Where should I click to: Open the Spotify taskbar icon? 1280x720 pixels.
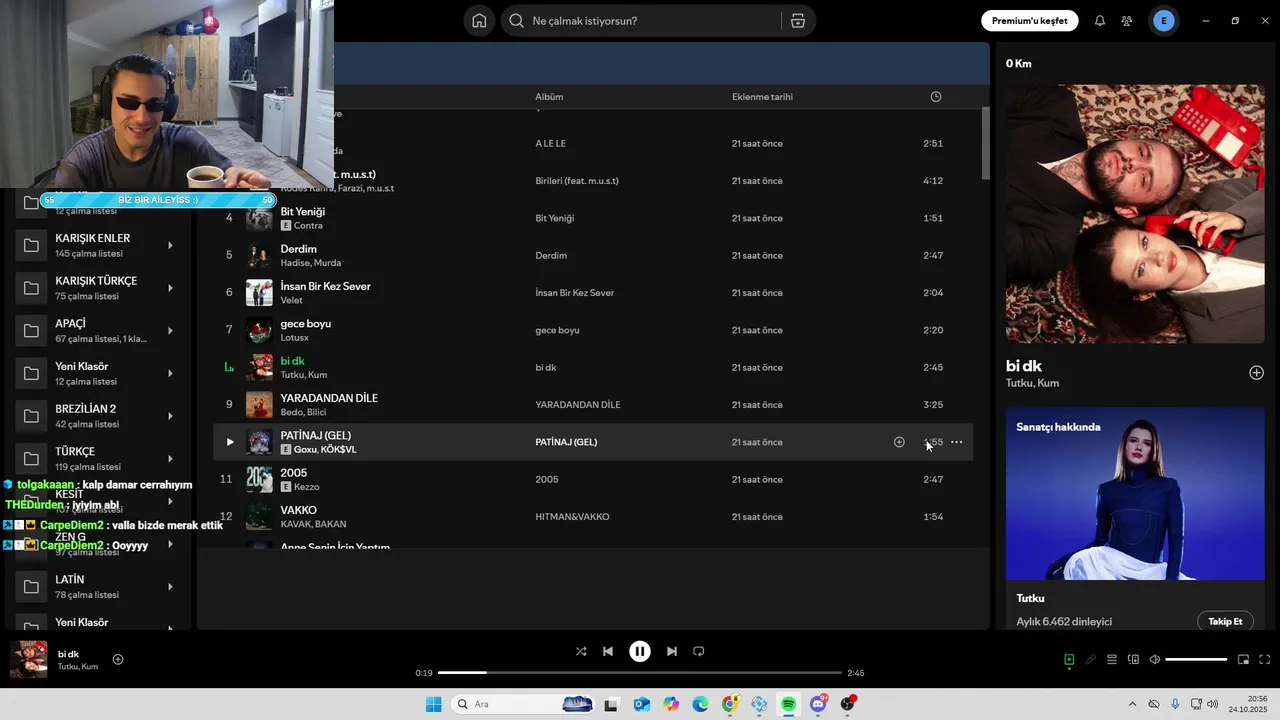pos(788,704)
